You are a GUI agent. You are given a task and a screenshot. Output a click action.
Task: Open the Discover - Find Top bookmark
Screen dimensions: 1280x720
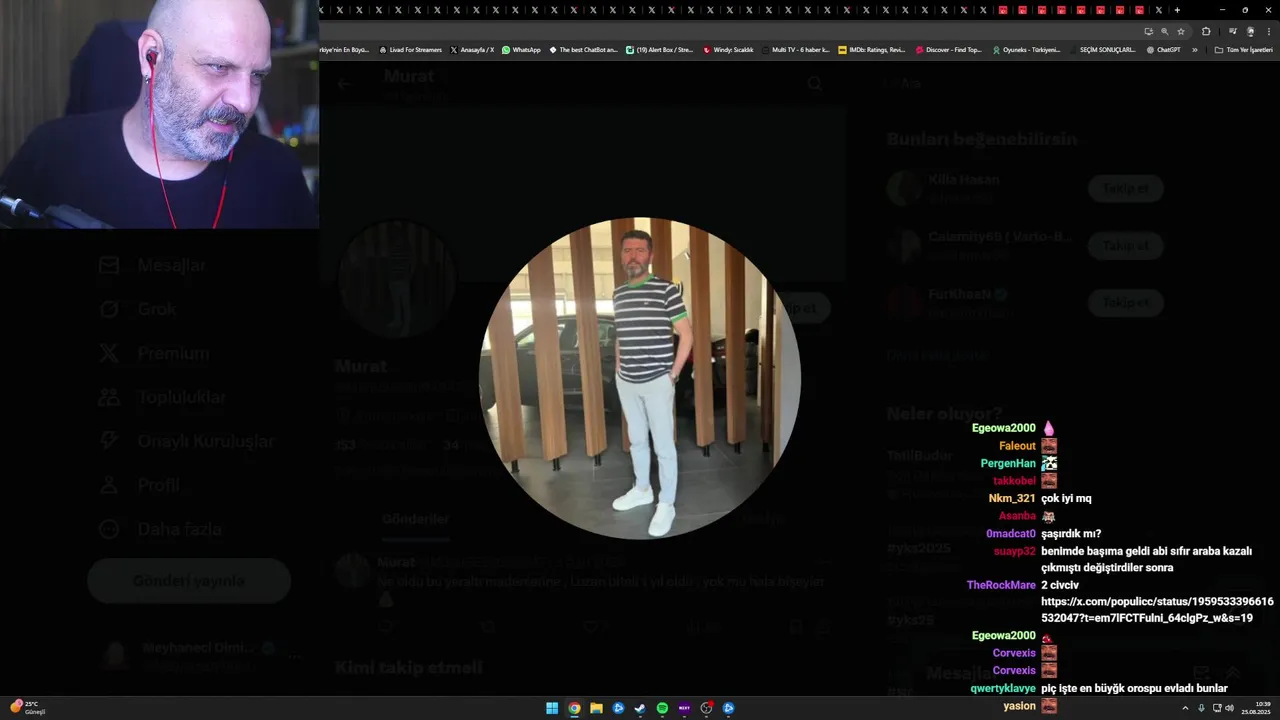949,49
